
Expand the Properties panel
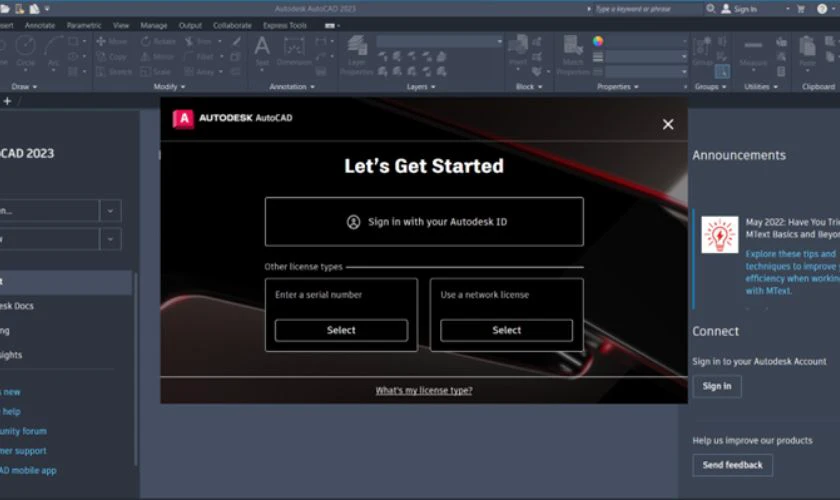(618, 86)
